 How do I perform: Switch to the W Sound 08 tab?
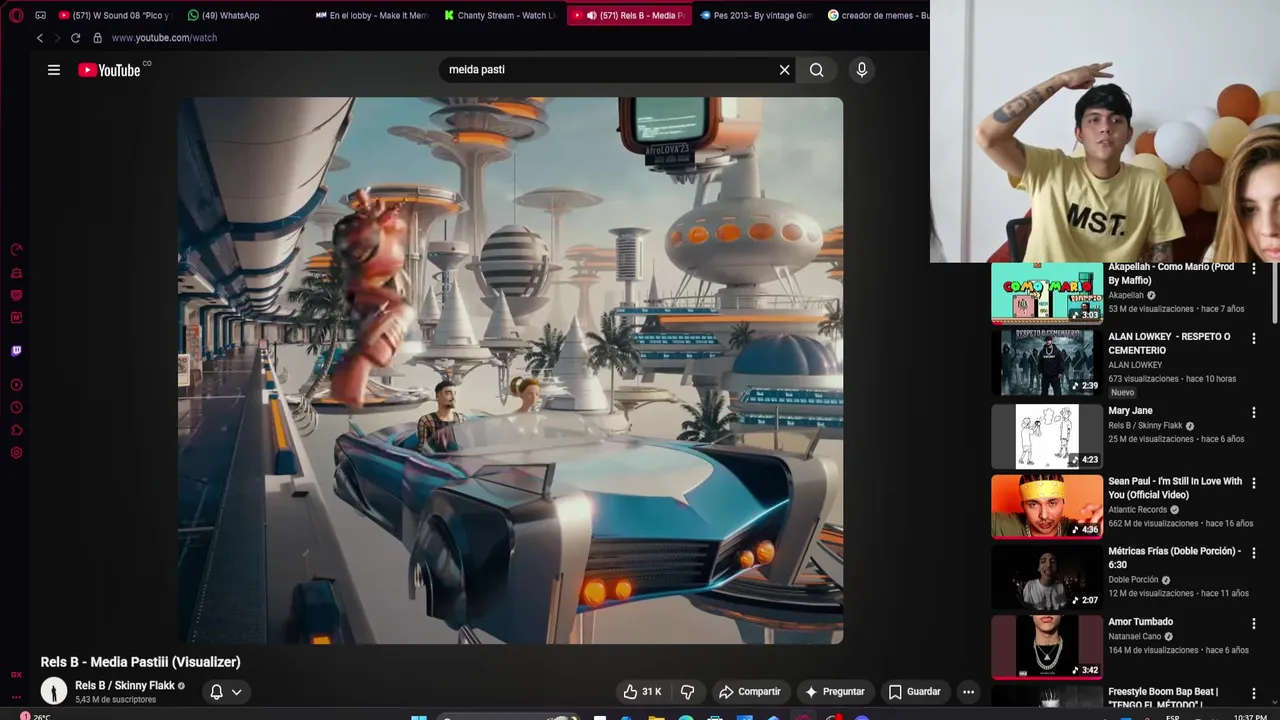tap(115, 15)
